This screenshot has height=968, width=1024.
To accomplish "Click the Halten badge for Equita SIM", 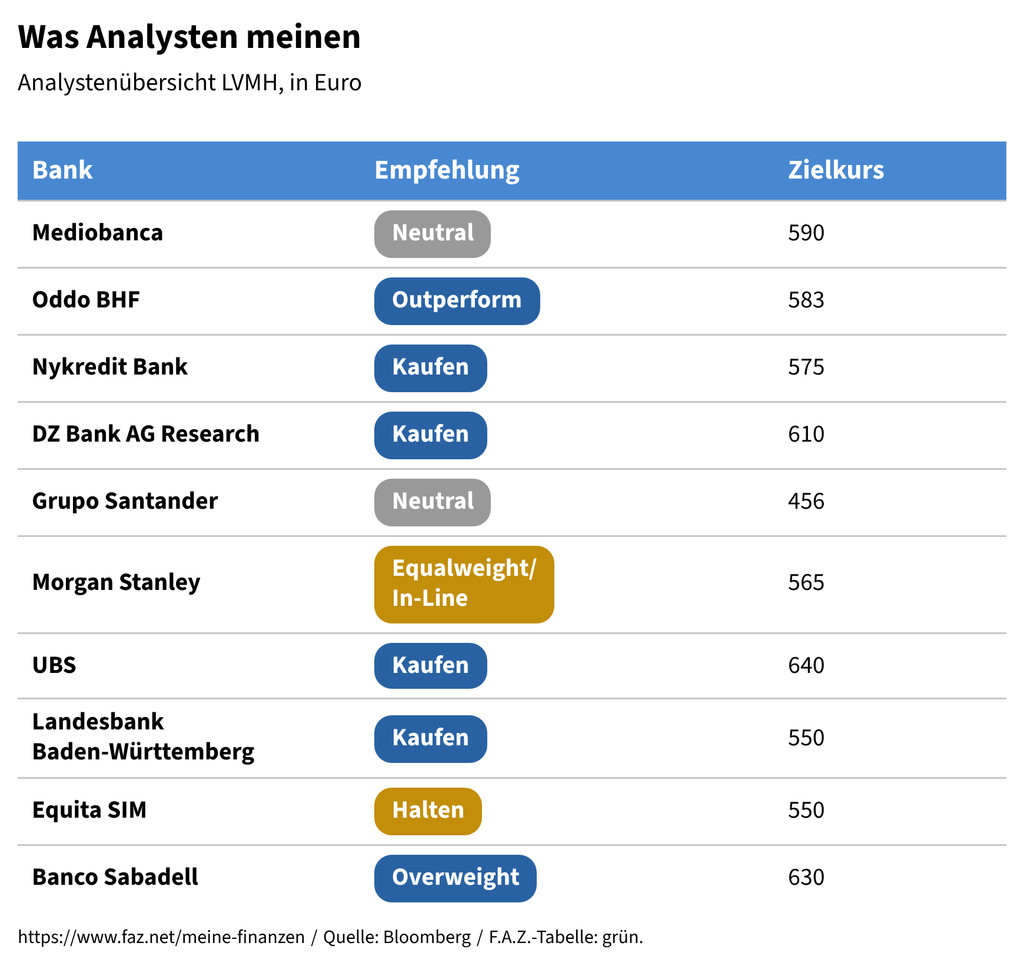I will click(x=427, y=810).
